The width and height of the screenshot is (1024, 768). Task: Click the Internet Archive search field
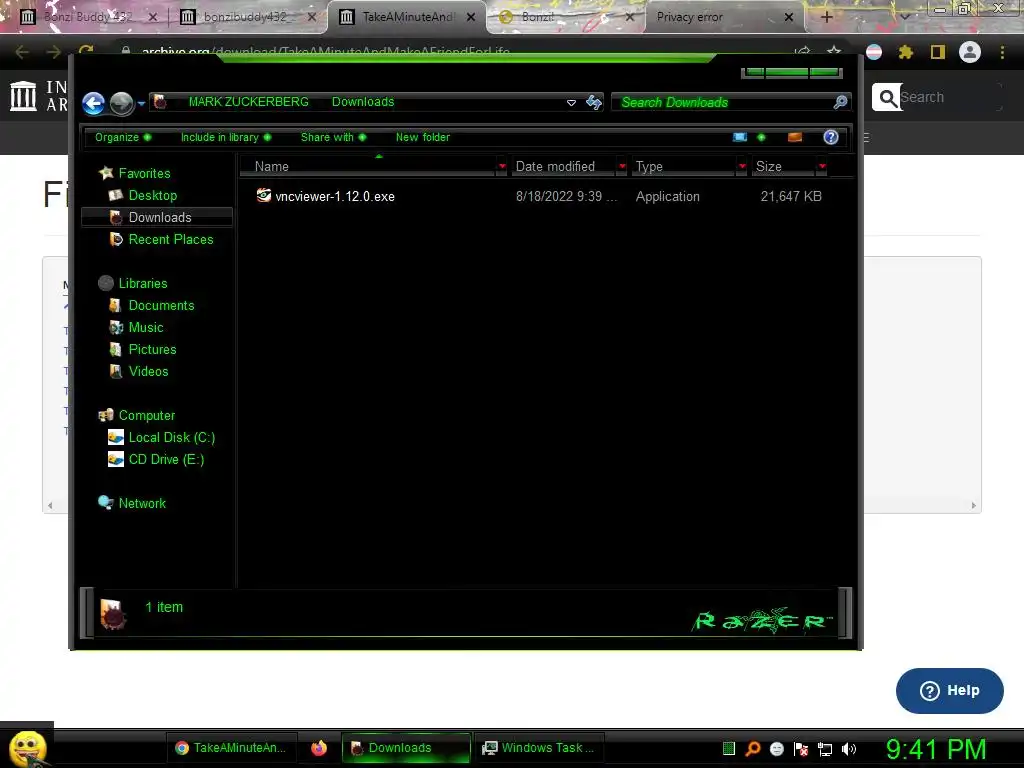point(950,97)
